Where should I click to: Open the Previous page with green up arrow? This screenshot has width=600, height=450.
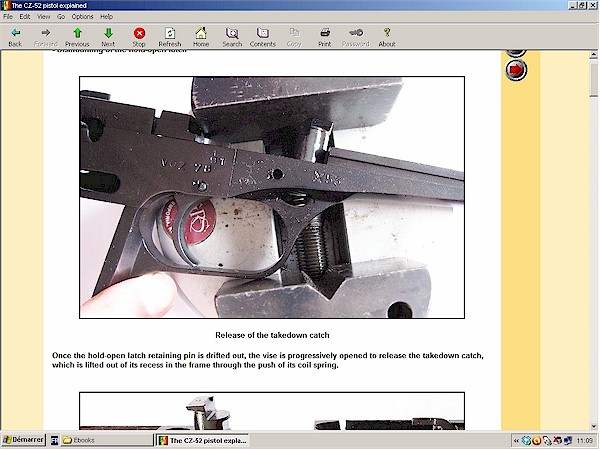pyautogui.click(x=77, y=37)
